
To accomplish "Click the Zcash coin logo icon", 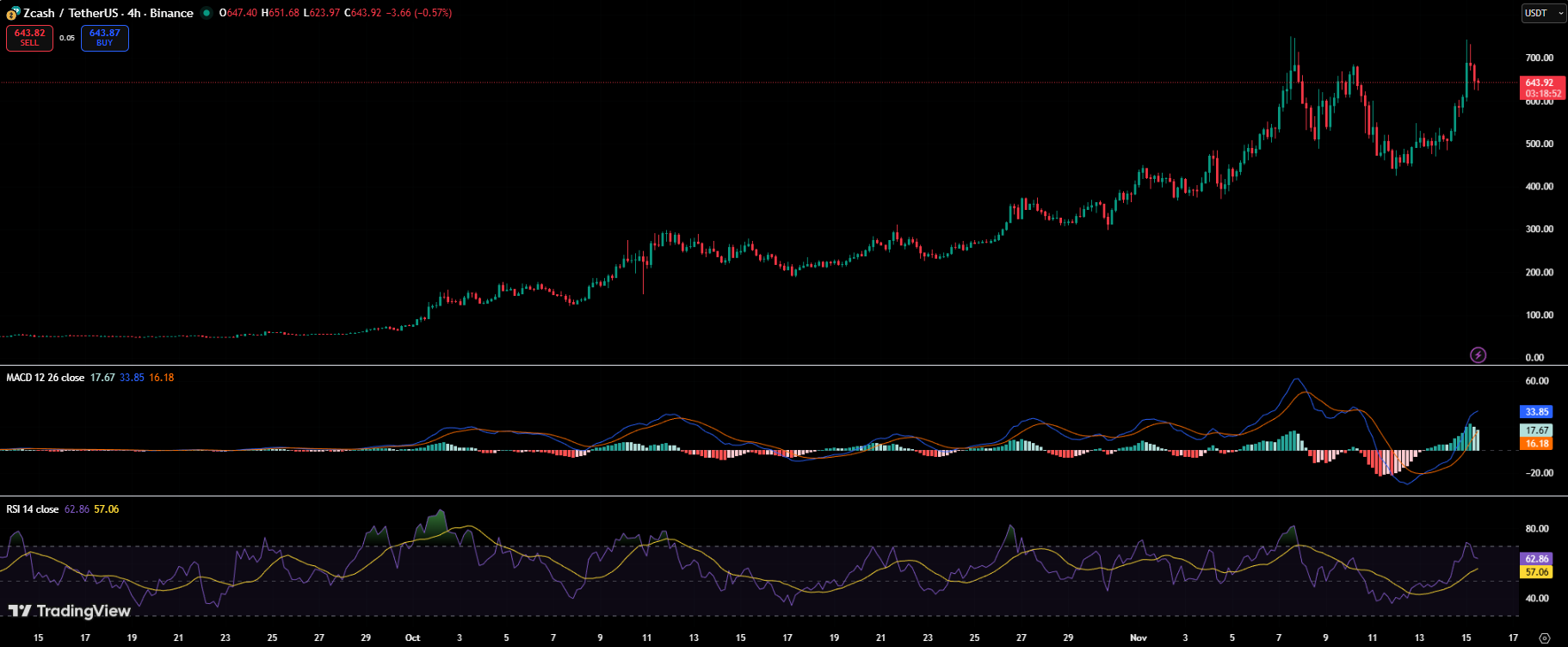I will click(12, 14).
